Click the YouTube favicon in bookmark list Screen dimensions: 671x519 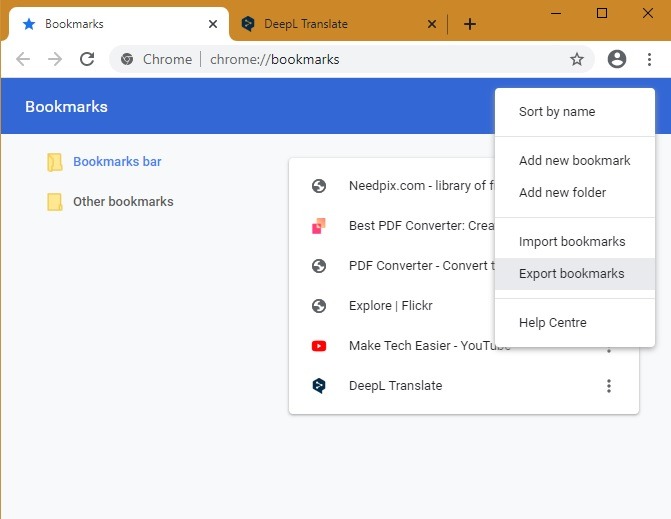[x=319, y=346]
